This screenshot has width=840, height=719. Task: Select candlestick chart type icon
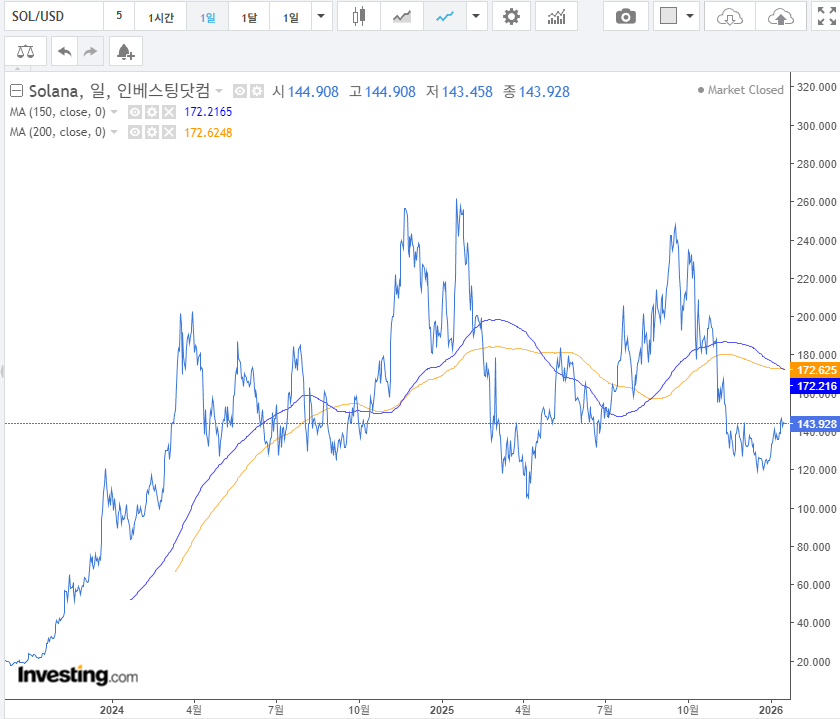[x=359, y=17]
